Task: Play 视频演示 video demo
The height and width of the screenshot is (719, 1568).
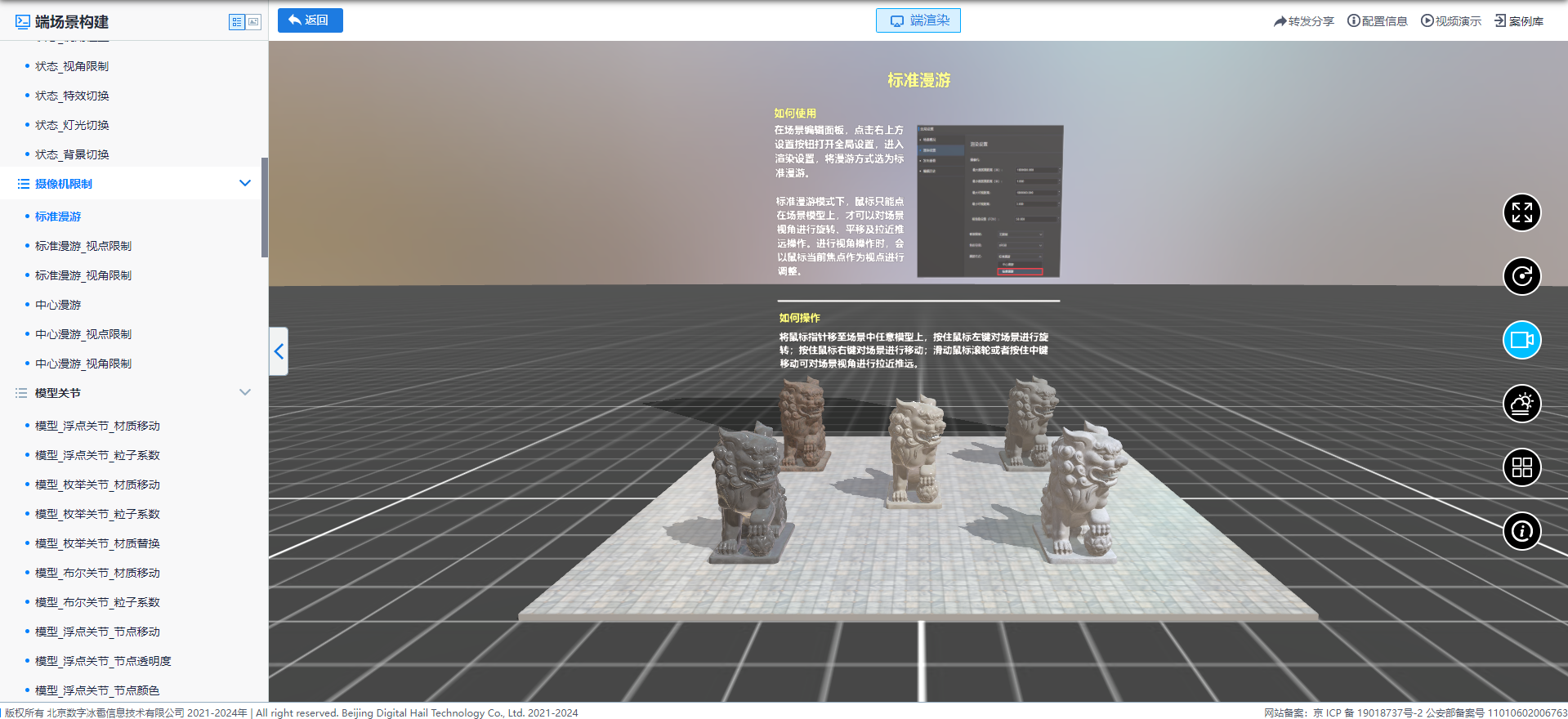Action: pyautogui.click(x=1451, y=21)
